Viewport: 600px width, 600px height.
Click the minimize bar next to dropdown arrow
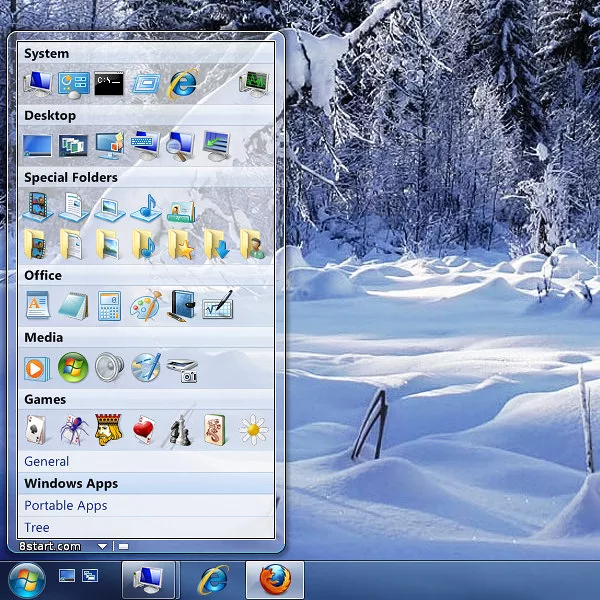[x=123, y=546]
